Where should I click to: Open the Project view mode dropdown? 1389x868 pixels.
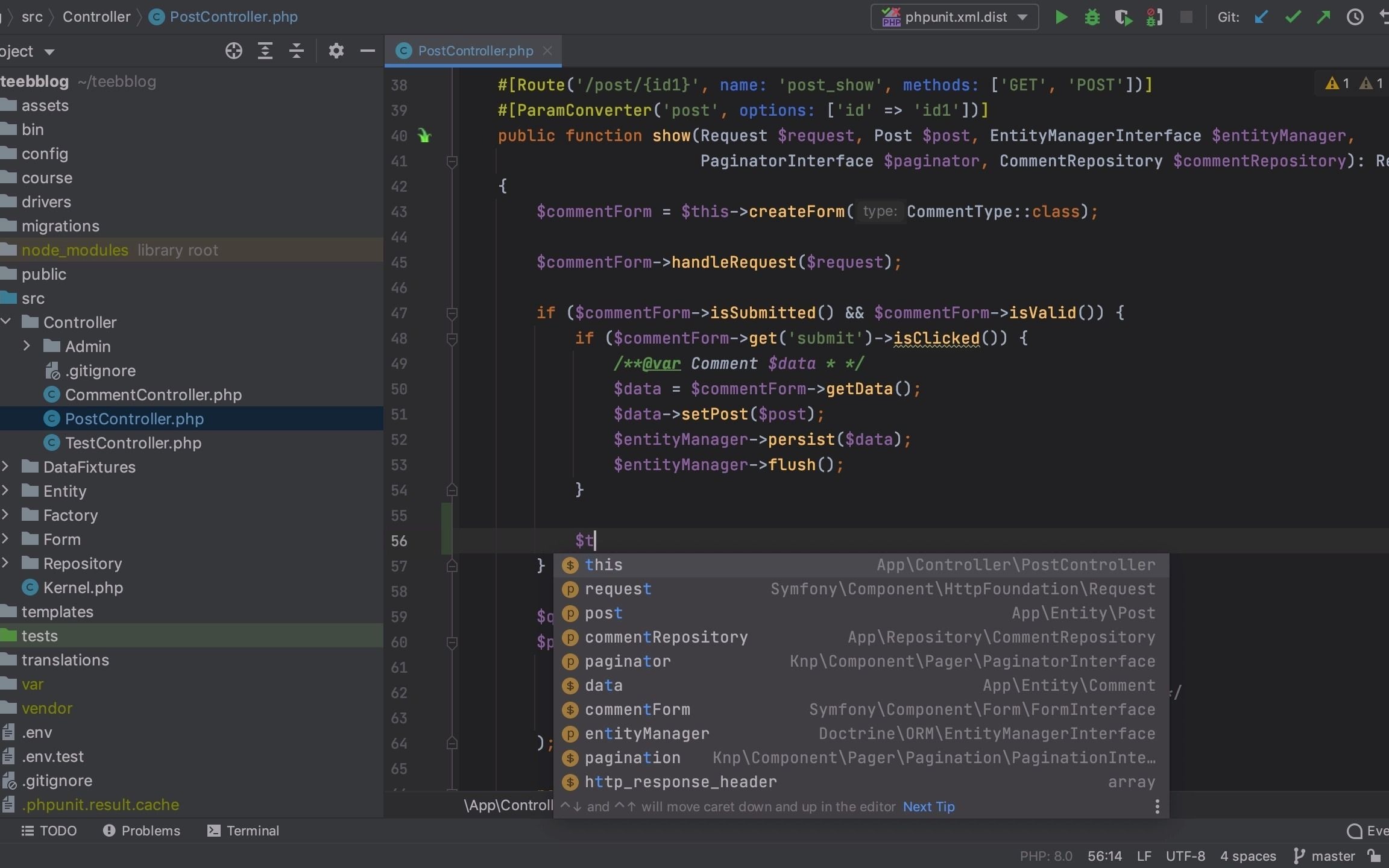point(50,51)
